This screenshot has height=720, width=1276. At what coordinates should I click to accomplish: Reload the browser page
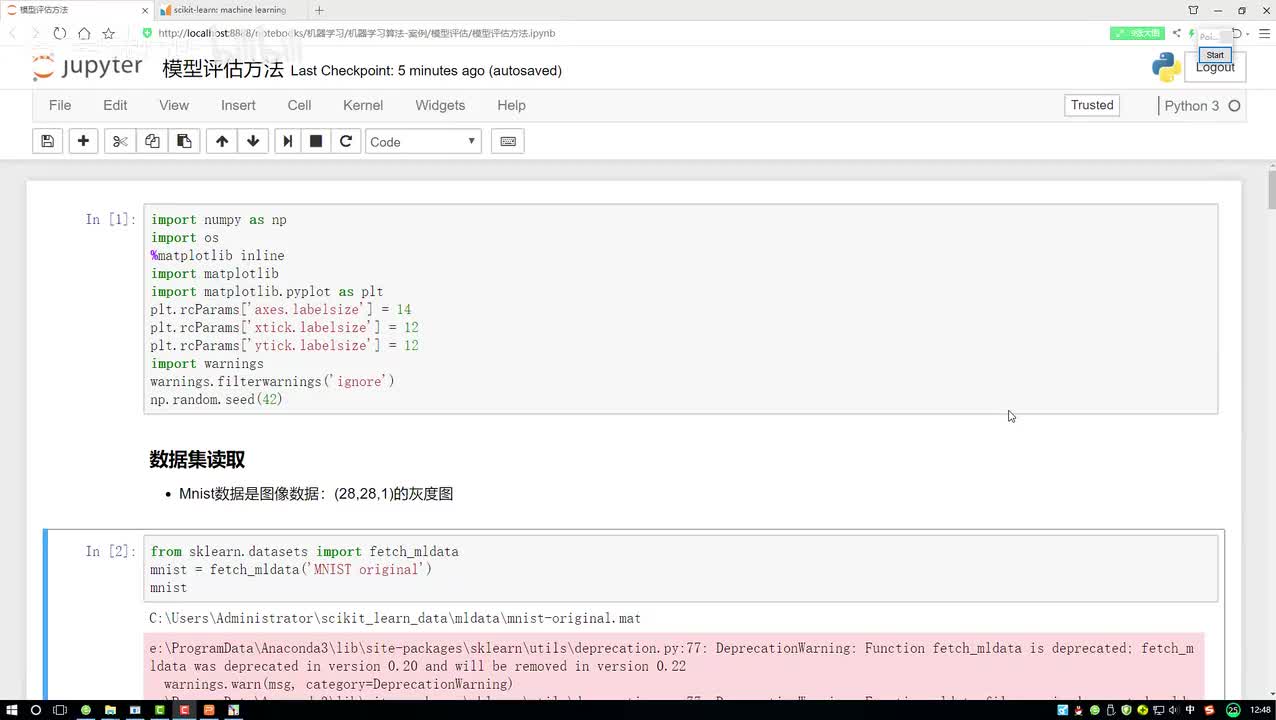[60, 33]
